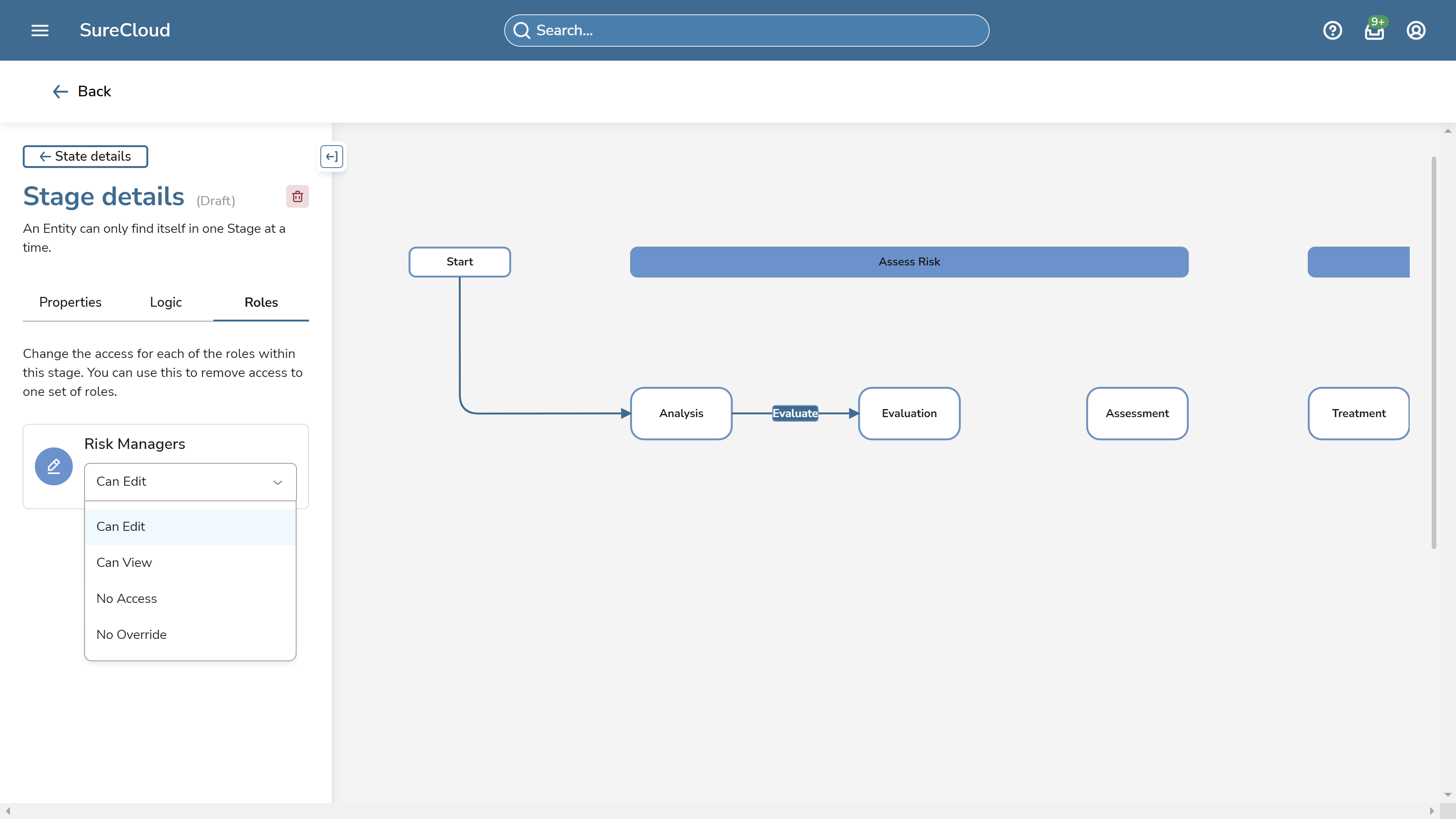Image resolution: width=1456 pixels, height=819 pixels.
Task: Return using the State details button
Action: pyautogui.click(x=85, y=157)
